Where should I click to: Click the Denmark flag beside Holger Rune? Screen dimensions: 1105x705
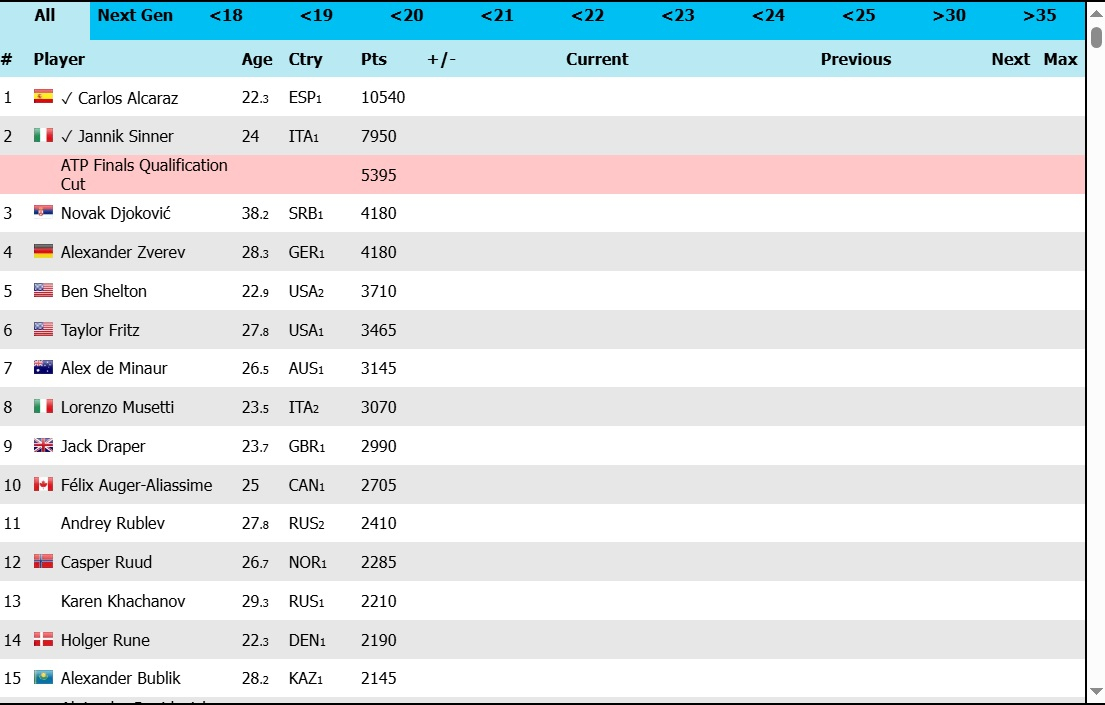(43, 640)
